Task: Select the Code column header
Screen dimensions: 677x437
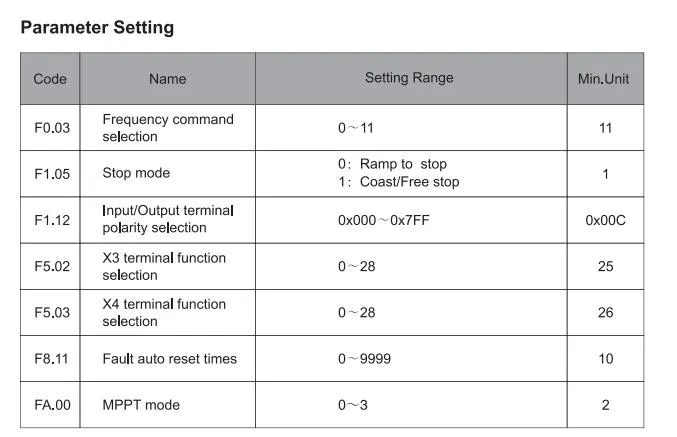Action: point(50,79)
